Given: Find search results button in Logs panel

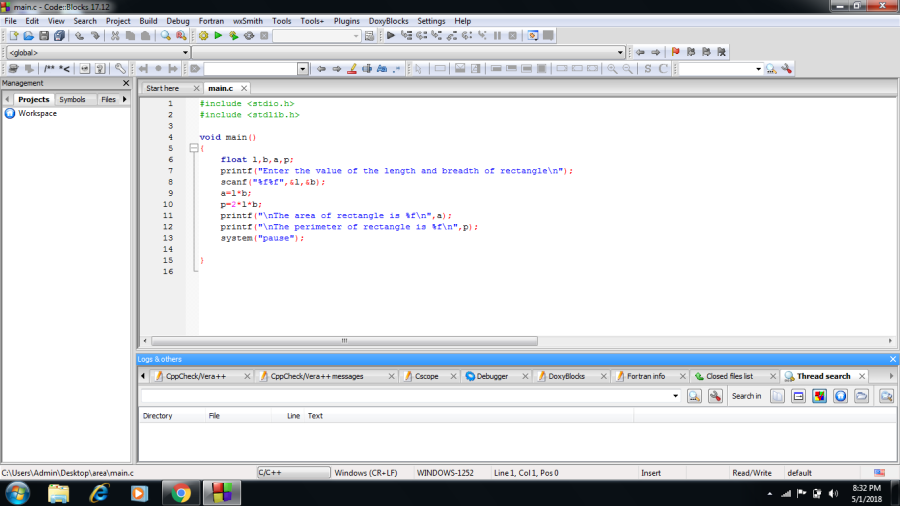Looking at the screenshot, I should point(694,396).
